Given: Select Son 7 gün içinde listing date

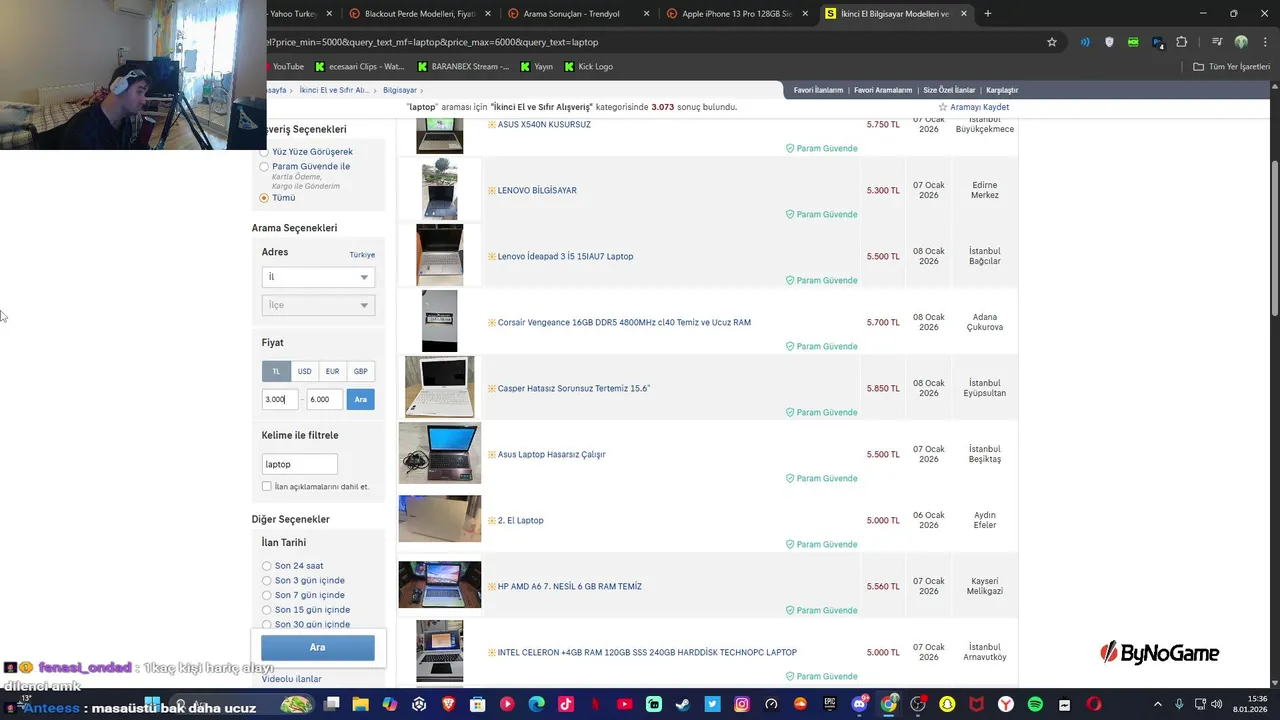Looking at the screenshot, I should coord(267,595).
